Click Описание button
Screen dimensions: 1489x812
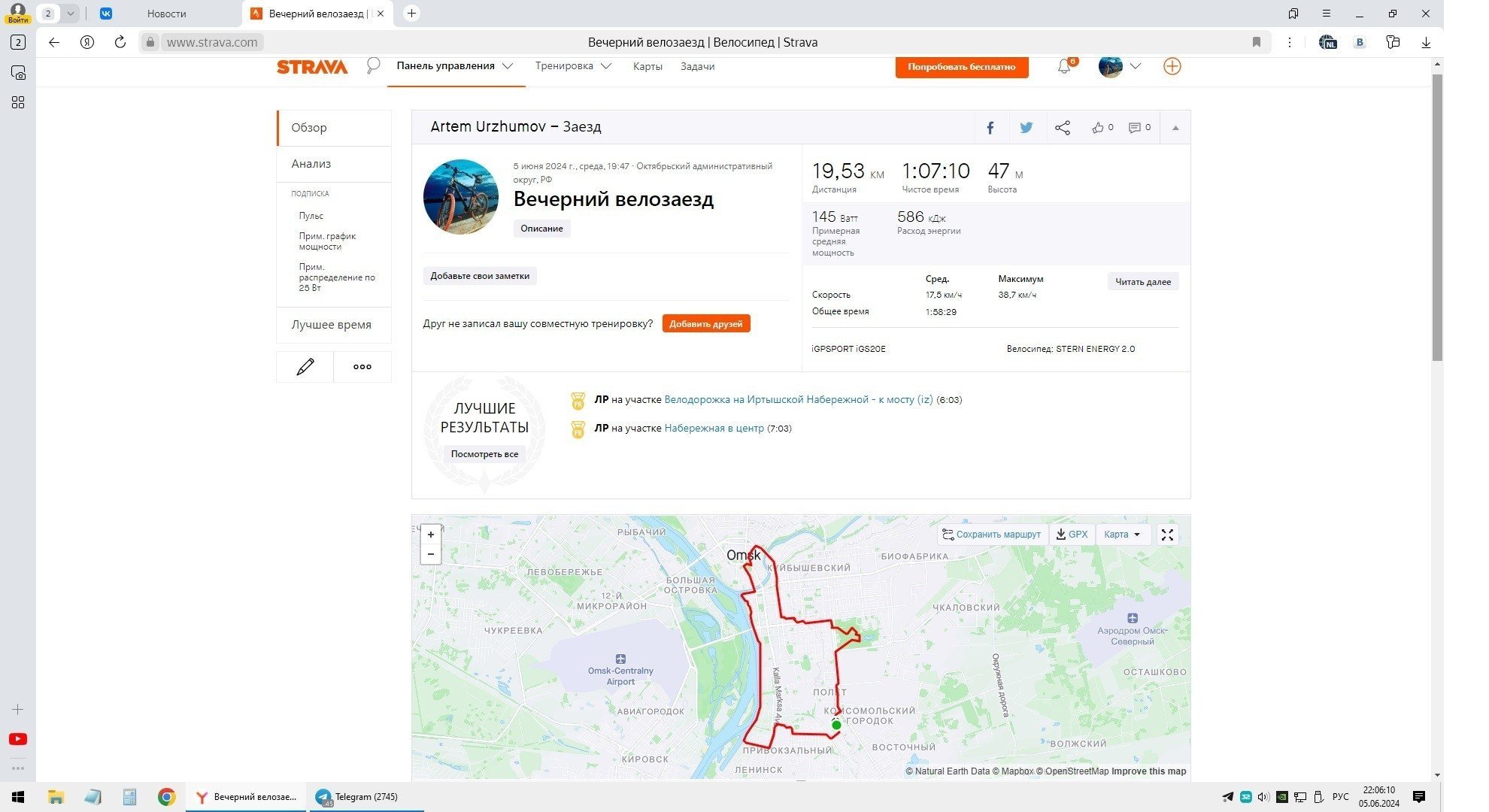[x=541, y=229]
